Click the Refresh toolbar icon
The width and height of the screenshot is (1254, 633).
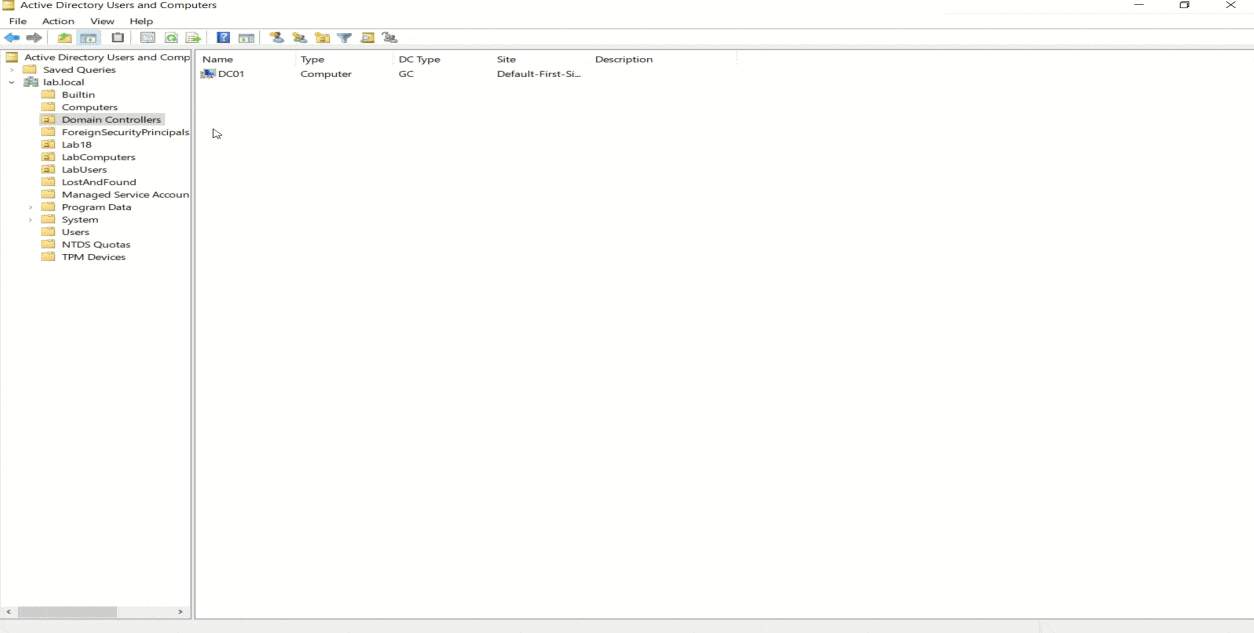coord(171,38)
